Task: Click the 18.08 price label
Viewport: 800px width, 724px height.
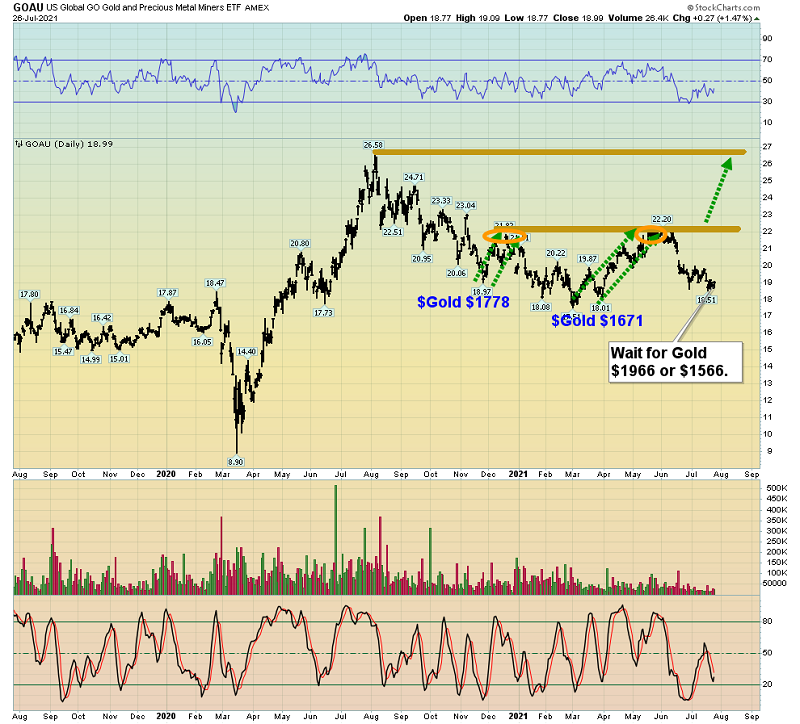Action: (x=541, y=307)
